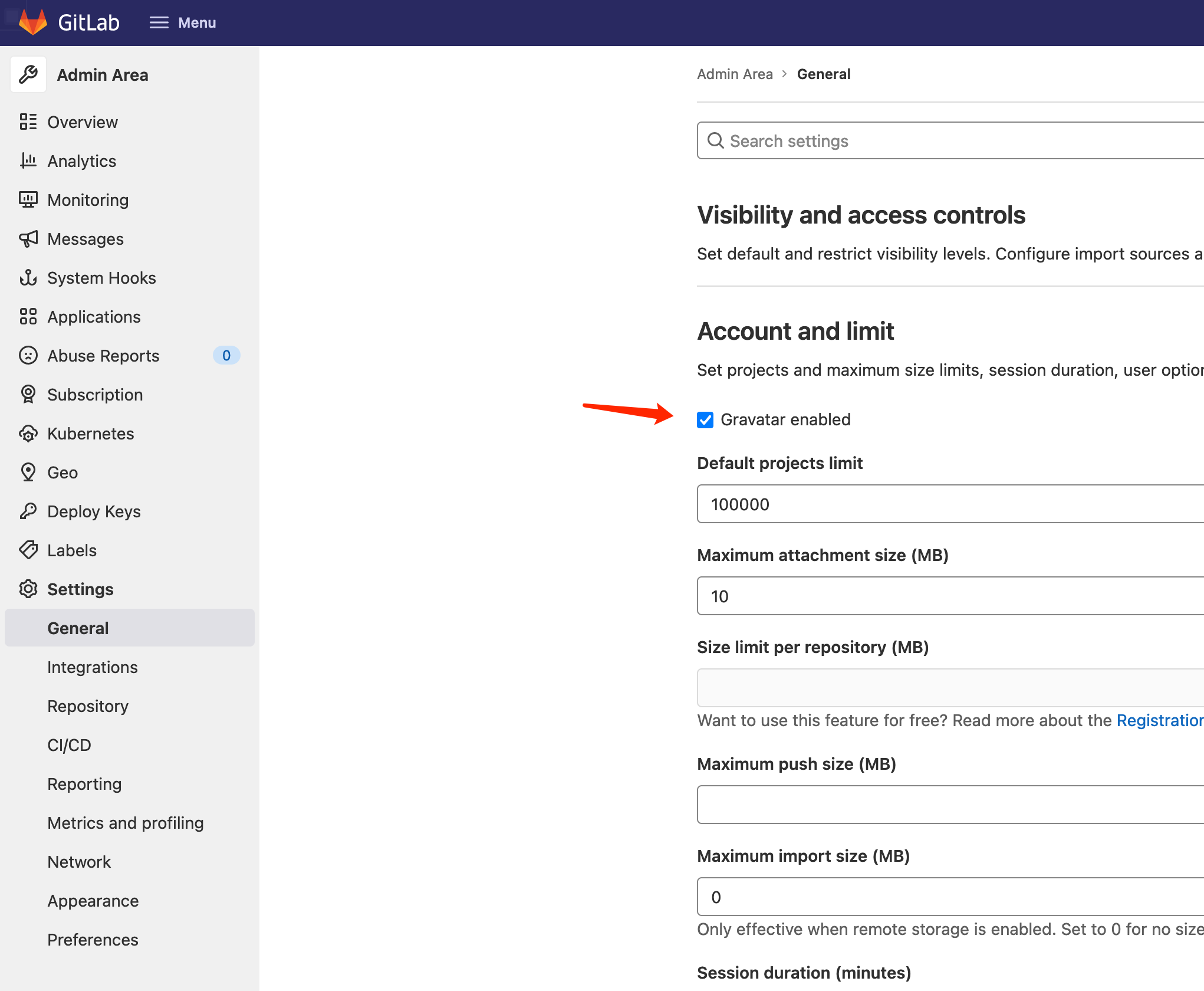Open the Registration link under repository size
Image resolution: width=1204 pixels, height=991 pixels.
click(x=1159, y=720)
